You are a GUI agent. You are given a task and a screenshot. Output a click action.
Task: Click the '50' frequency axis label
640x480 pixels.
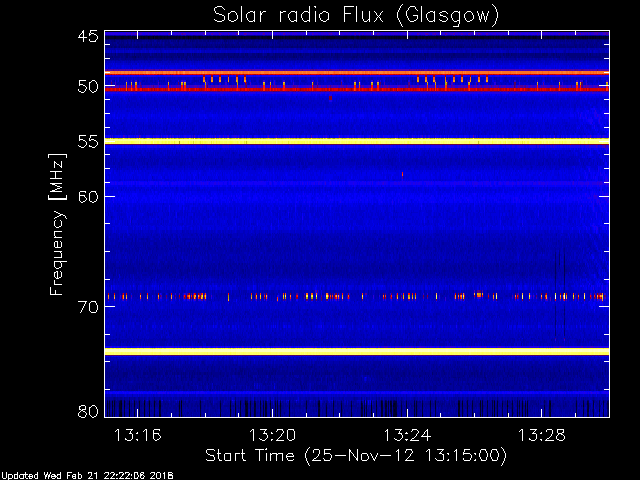pyautogui.click(x=88, y=87)
